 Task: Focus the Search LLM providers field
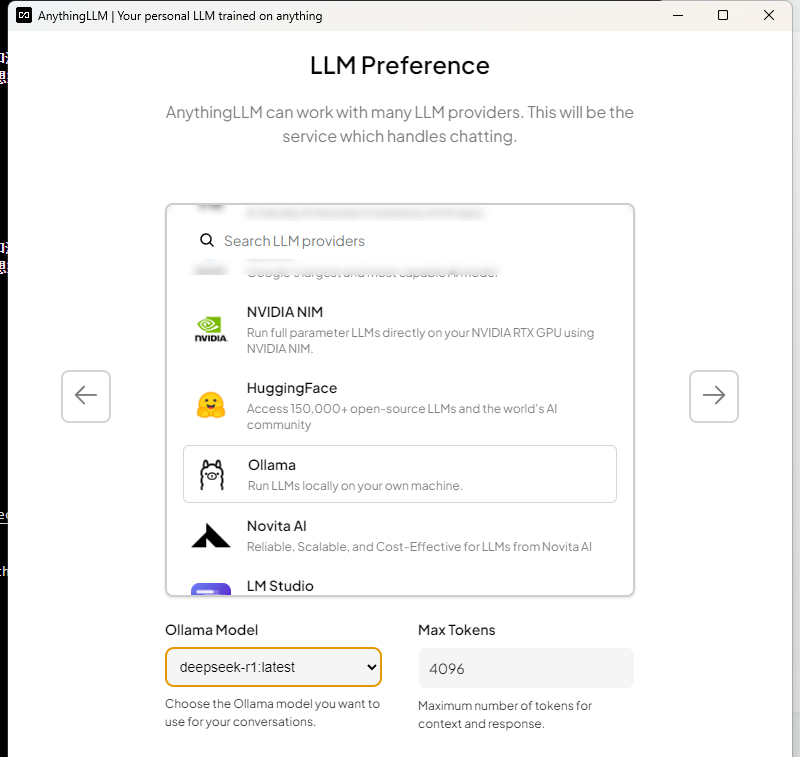tap(399, 241)
